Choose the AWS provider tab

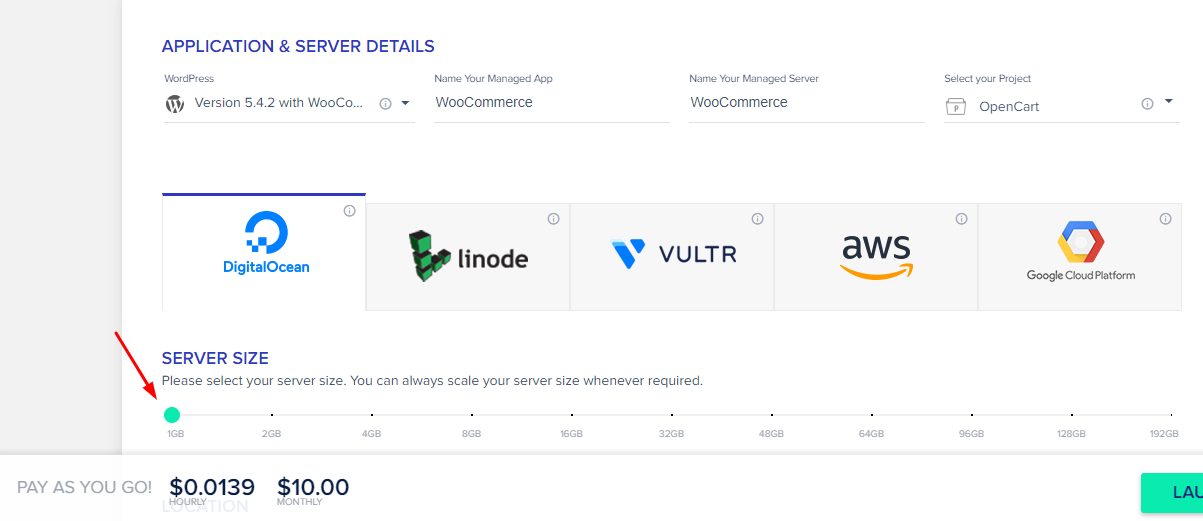[x=876, y=257]
